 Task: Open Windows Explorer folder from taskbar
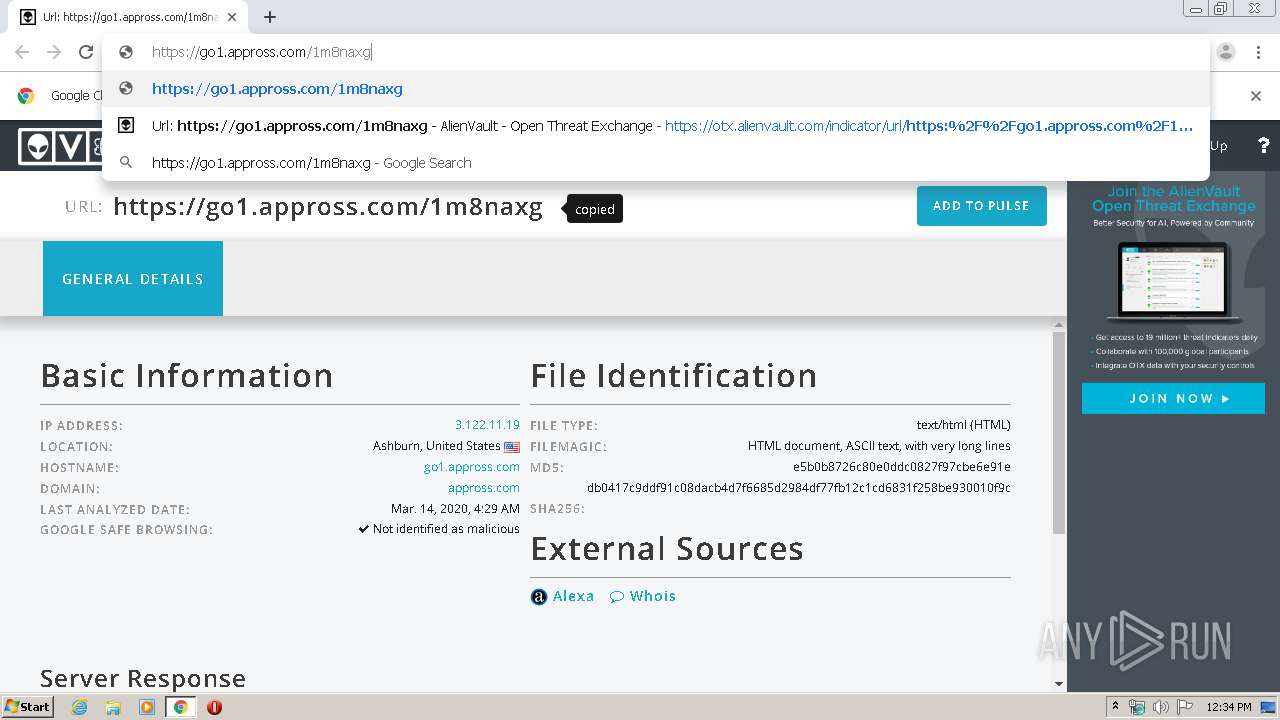click(x=113, y=707)
